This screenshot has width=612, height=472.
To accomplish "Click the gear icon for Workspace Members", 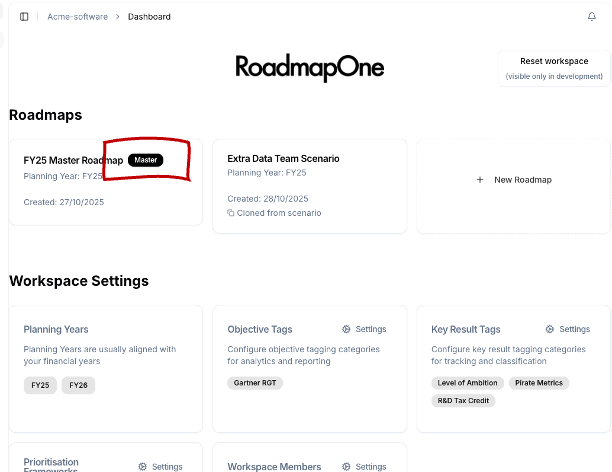I will click(346, 467).
